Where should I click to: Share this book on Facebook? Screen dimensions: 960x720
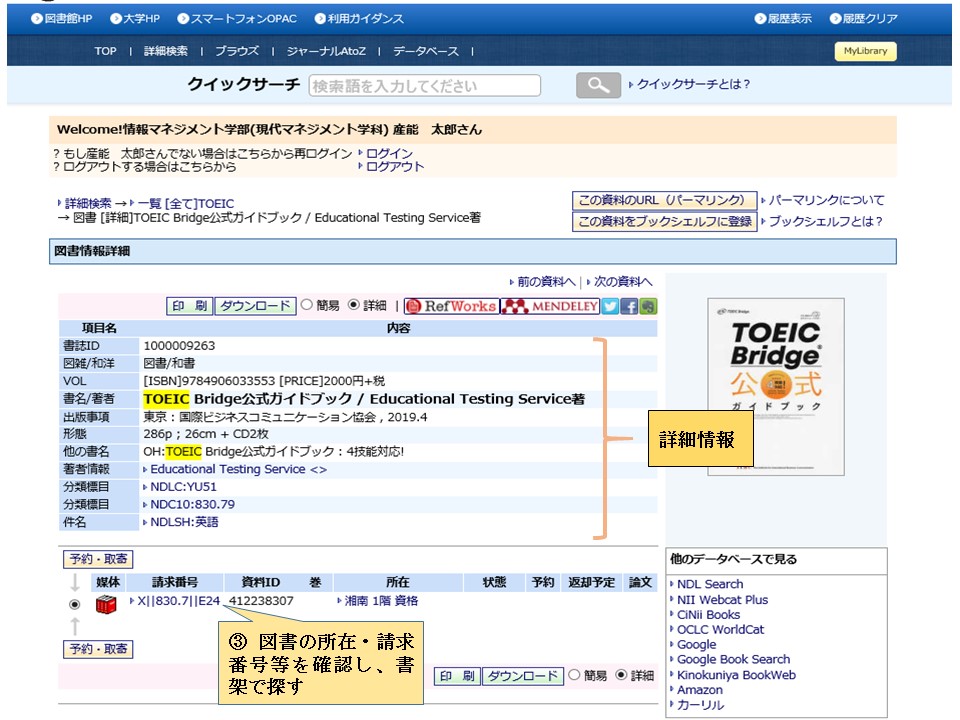tap(629, 306)
